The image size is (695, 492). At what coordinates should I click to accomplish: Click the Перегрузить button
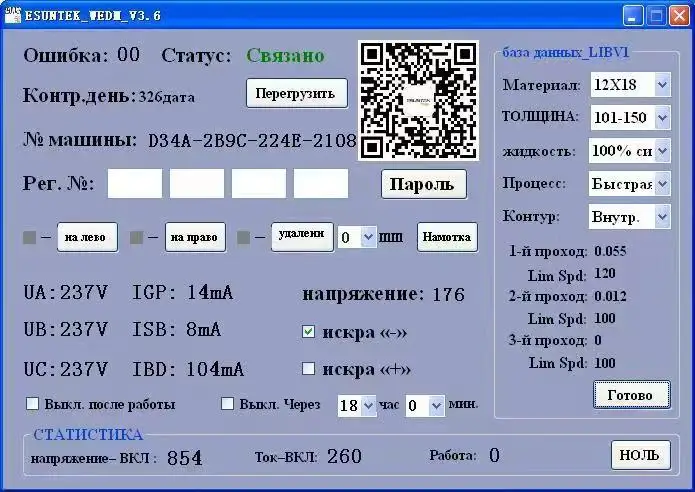[x=297, y=94]
